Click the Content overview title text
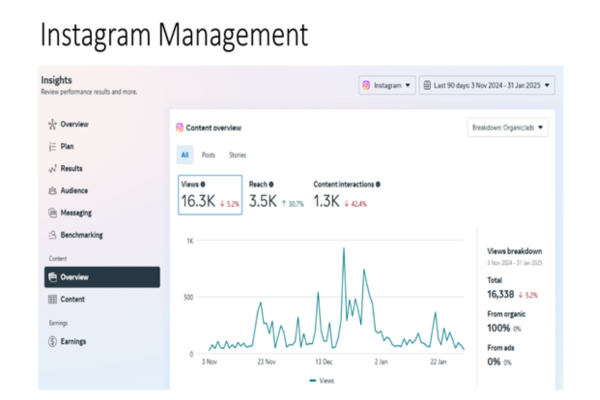The width and height of the screenshot is (600, 400). click(214, 128)
